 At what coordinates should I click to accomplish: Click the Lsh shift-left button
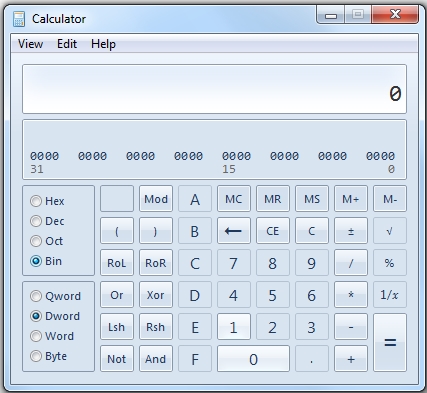pos(117,327)
